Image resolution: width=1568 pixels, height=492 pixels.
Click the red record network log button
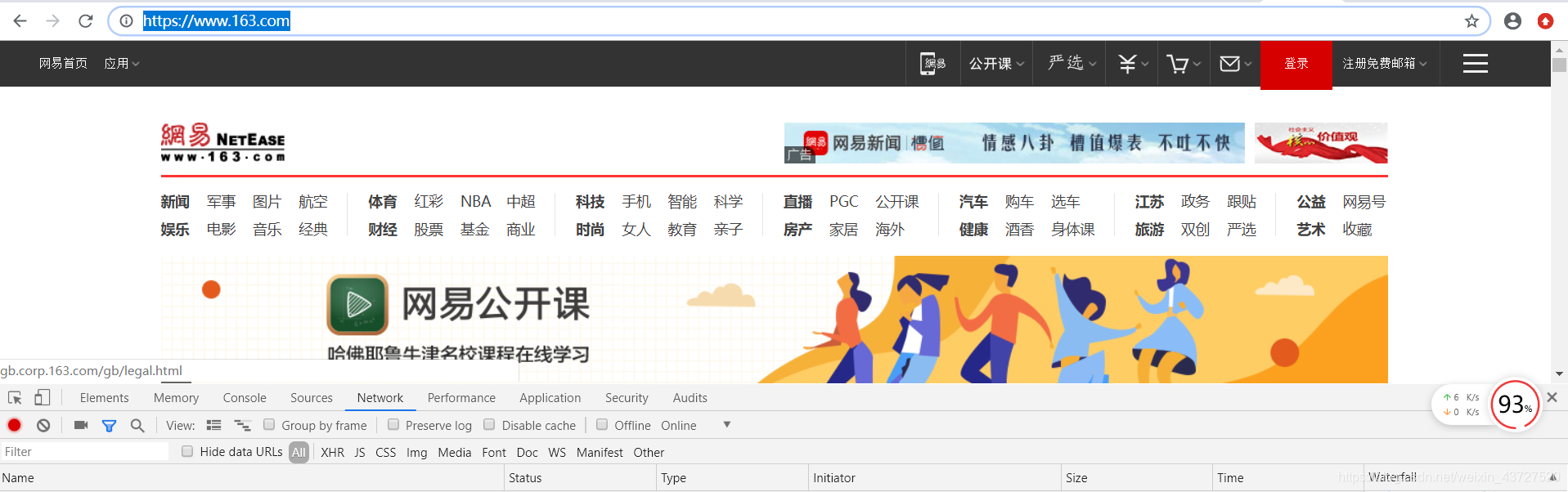click(14, 425)
